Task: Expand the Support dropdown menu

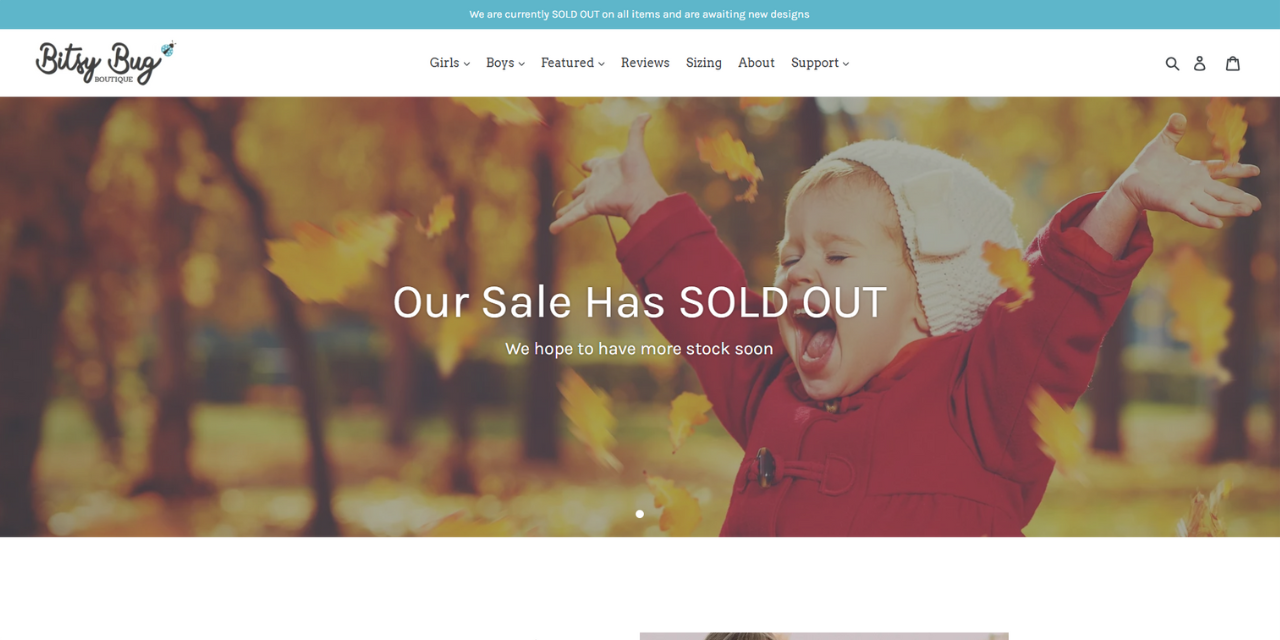Action: (820, 63)
